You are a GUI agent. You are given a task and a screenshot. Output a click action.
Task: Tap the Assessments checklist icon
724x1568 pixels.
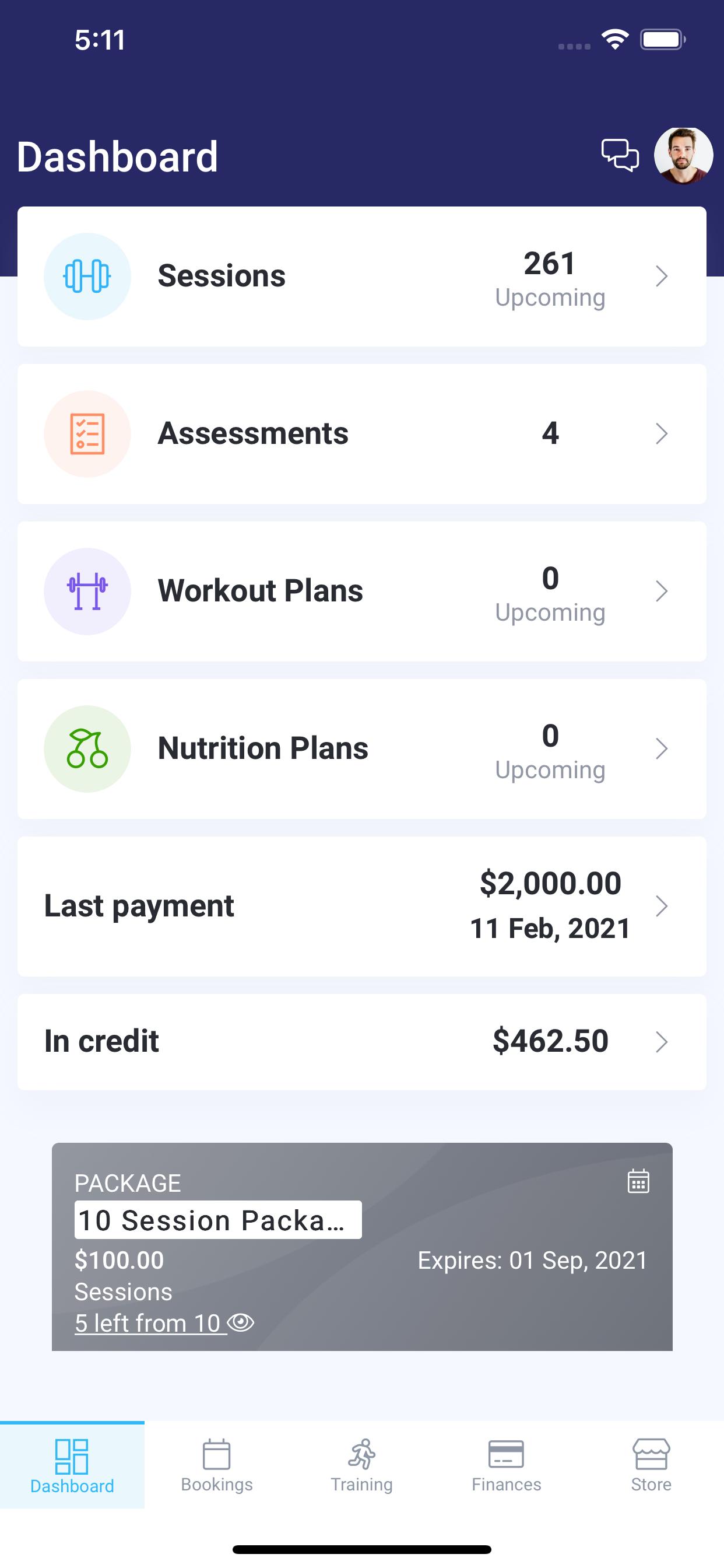pyautogui.click(x=87, y=434)
